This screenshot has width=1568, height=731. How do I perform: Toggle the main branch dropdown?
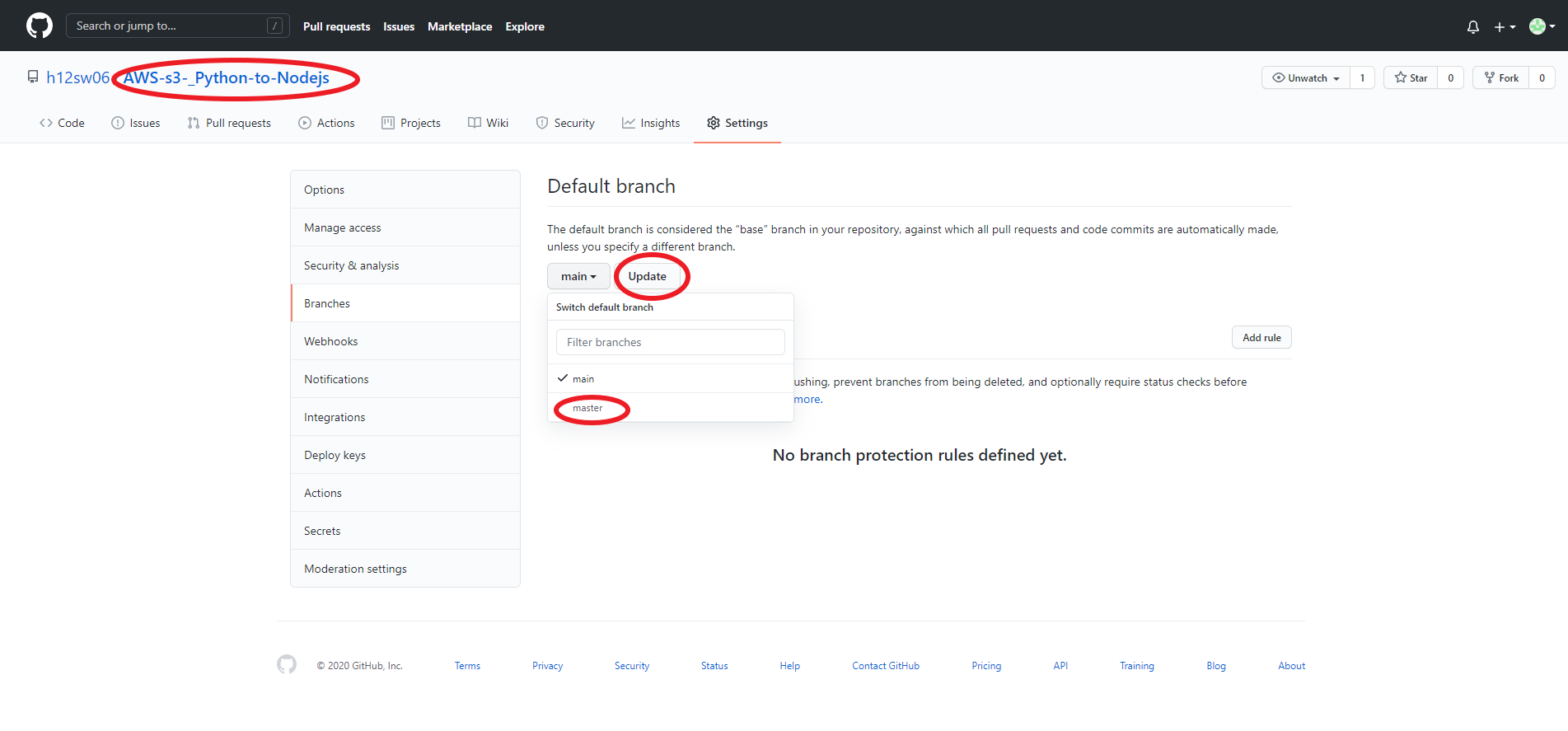[578, 276]
